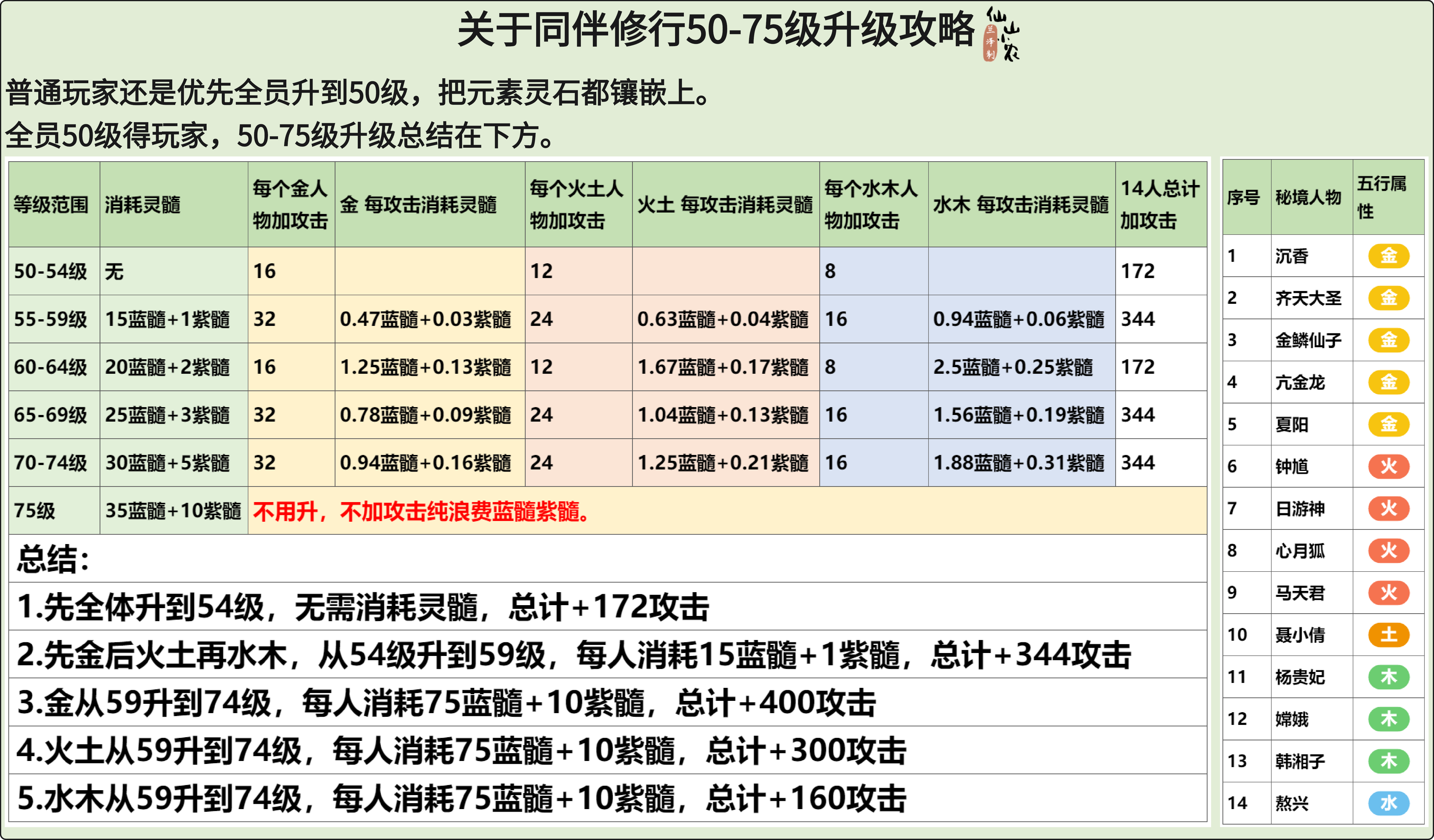Click the 火 badge in the 心月狐 row

[1388, 550]
